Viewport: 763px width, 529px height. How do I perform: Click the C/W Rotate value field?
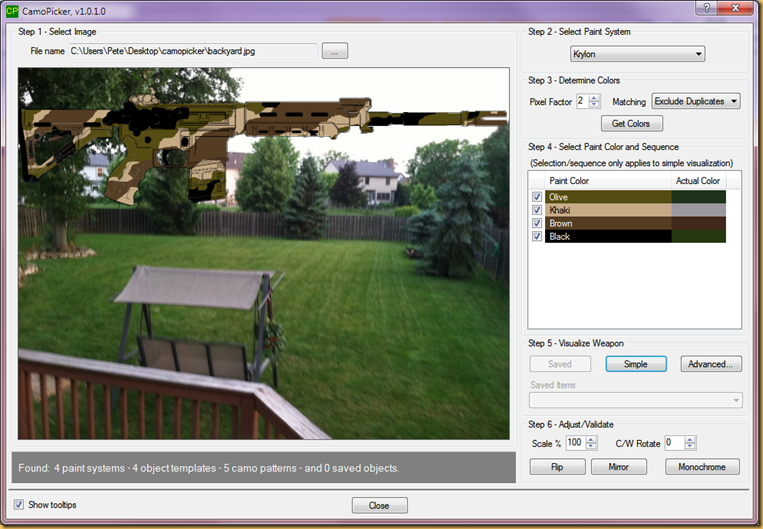coord(674,442)
